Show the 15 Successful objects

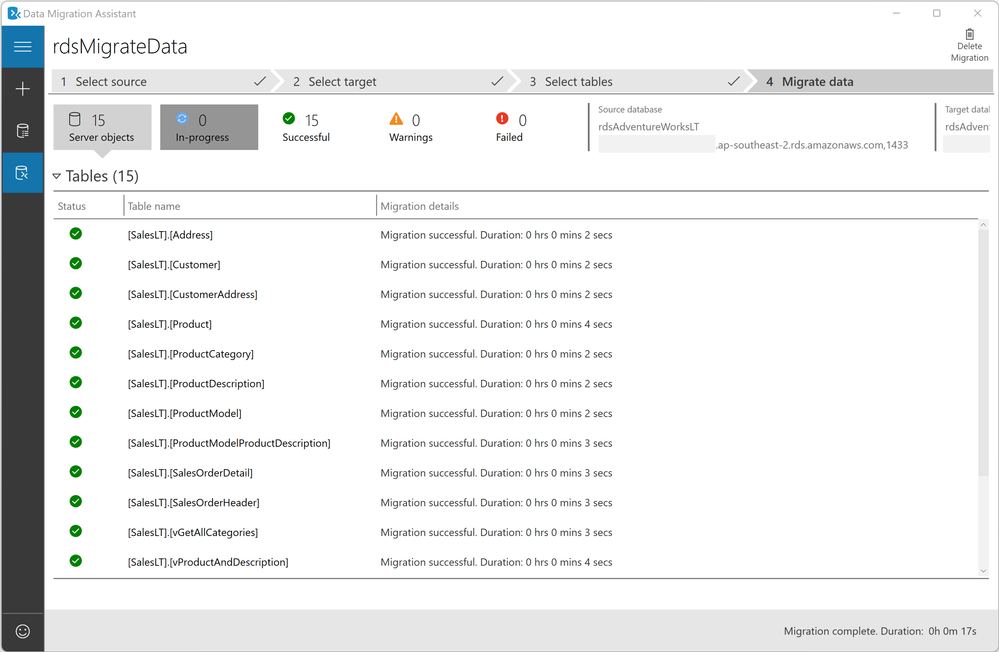pyautogui.click(x=306, y=127)
